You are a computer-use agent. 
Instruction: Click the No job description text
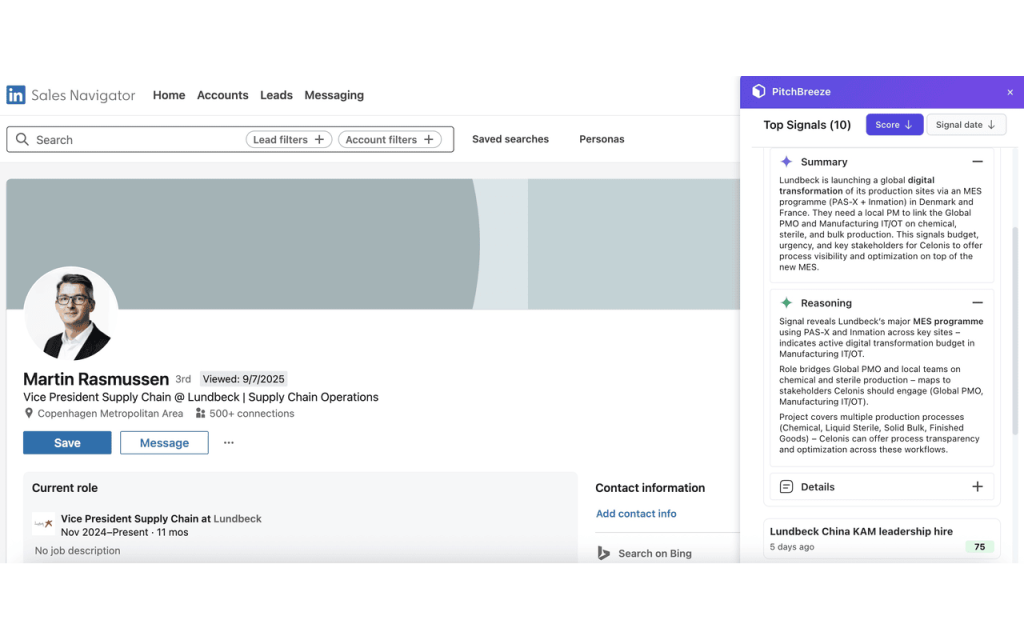tap(77, 551)
